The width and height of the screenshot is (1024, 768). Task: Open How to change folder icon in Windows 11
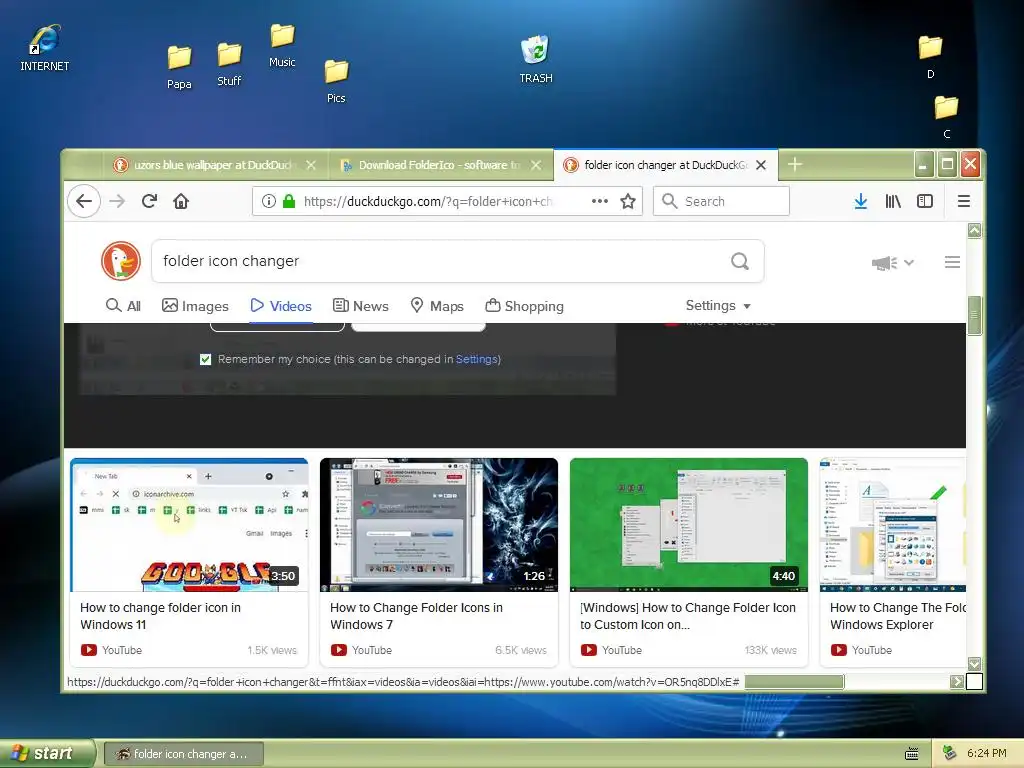(x=161, y=616)
